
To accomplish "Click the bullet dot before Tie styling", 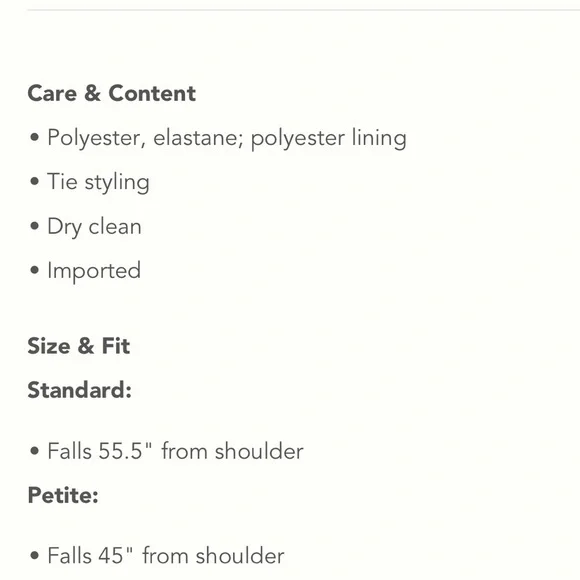I will [34, 181].
